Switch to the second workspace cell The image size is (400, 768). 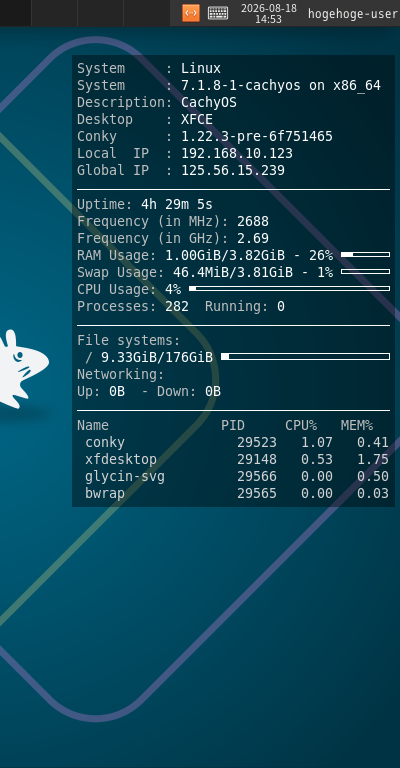point(54,13)
